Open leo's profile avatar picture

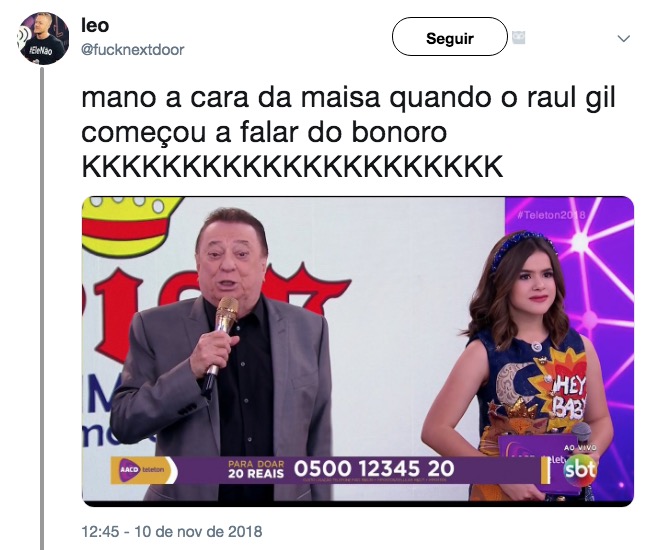[x=43, y=38]
